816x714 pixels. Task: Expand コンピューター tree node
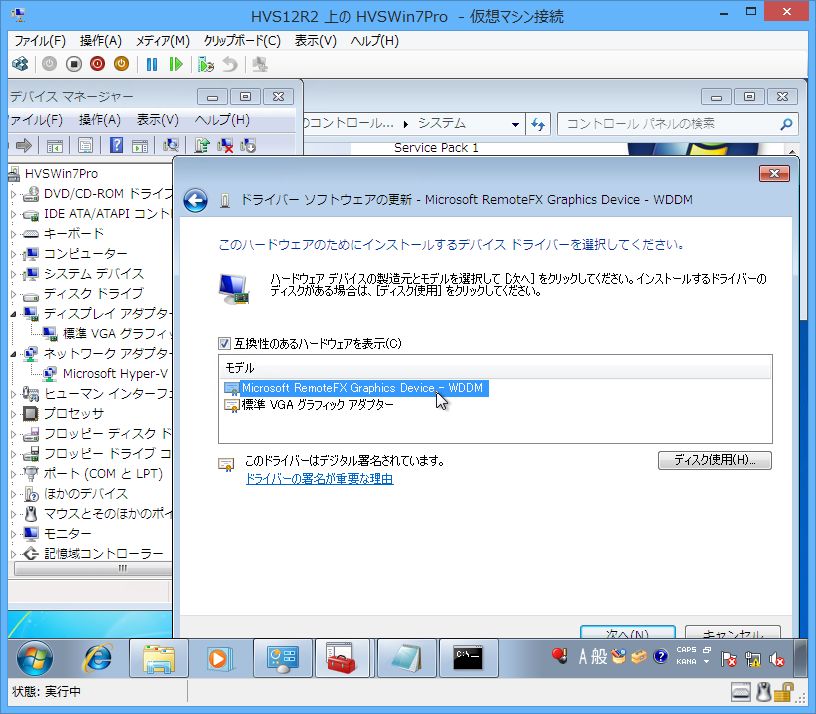click(x=14, y=254)
